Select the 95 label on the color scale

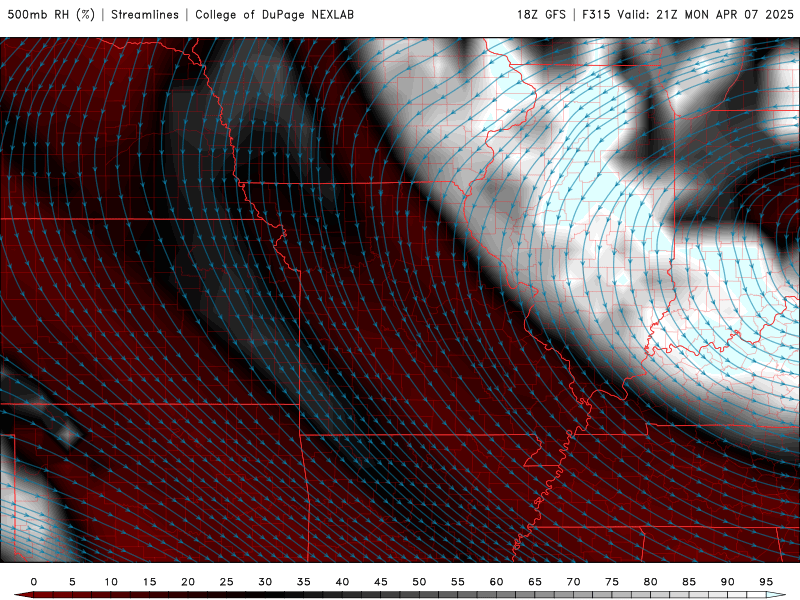pyautogui.click(x=766, y=582)
